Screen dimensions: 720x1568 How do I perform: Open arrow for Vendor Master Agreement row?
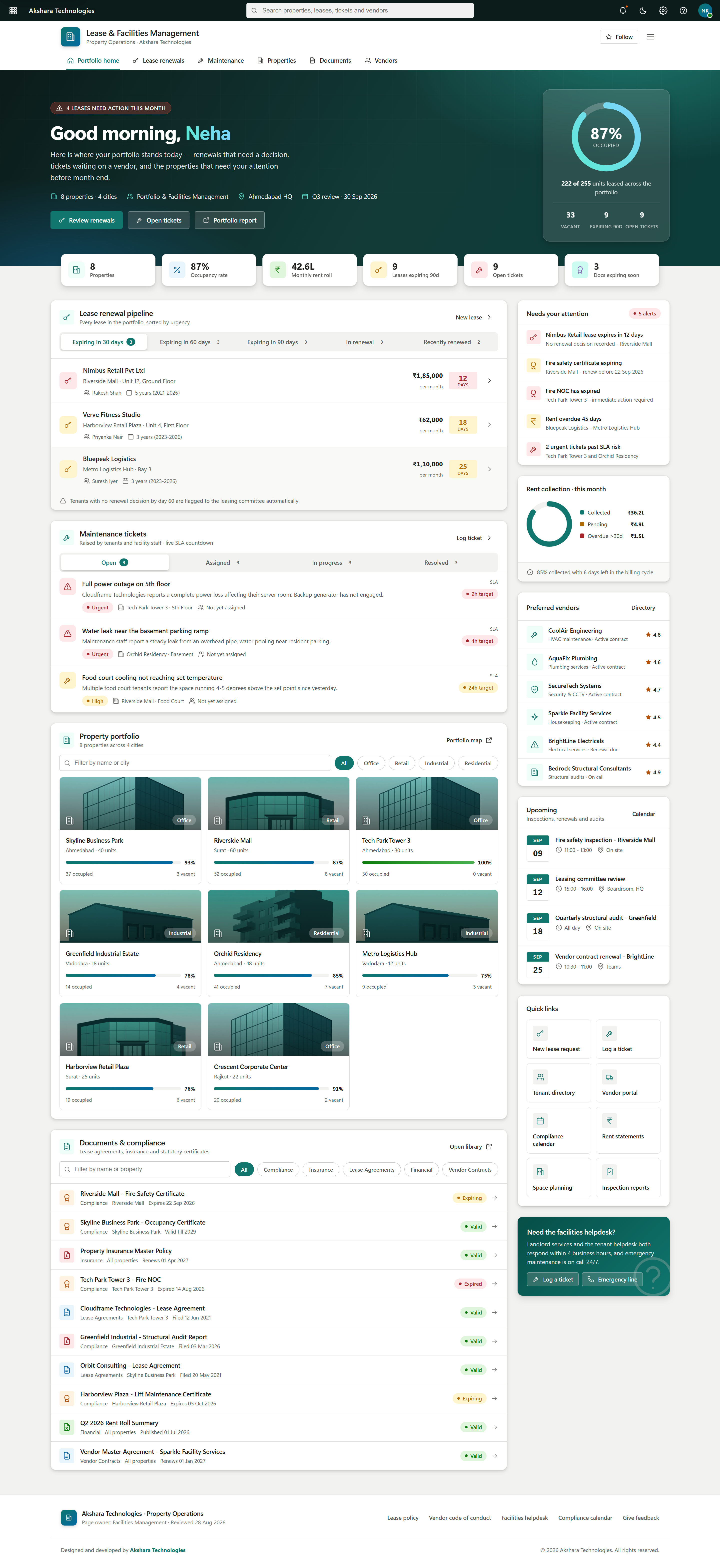tap(494, 1456)
